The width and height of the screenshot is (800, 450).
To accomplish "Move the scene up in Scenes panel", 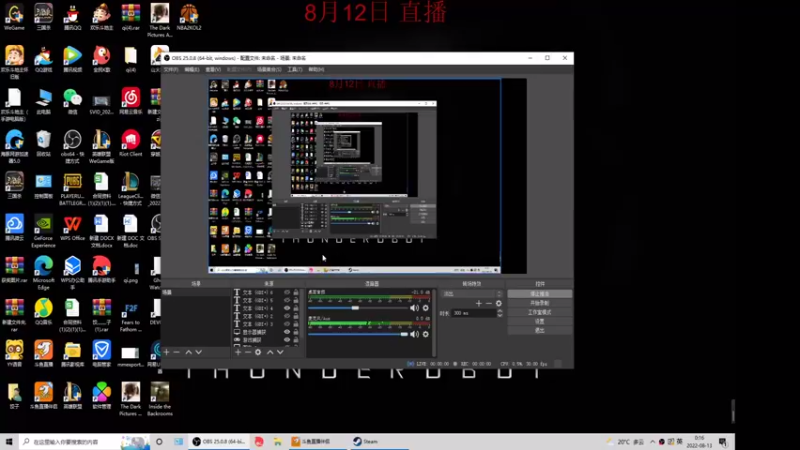I will click(188, 352).
